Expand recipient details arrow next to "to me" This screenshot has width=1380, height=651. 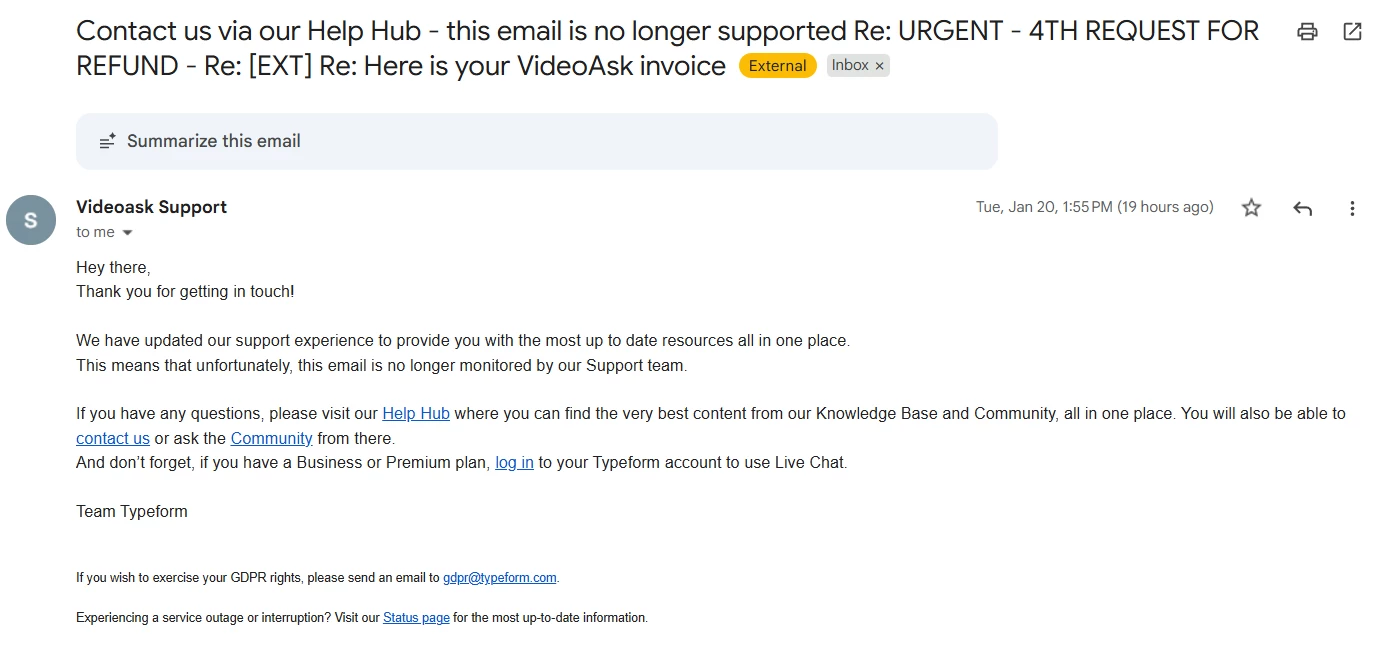point(127,233)
